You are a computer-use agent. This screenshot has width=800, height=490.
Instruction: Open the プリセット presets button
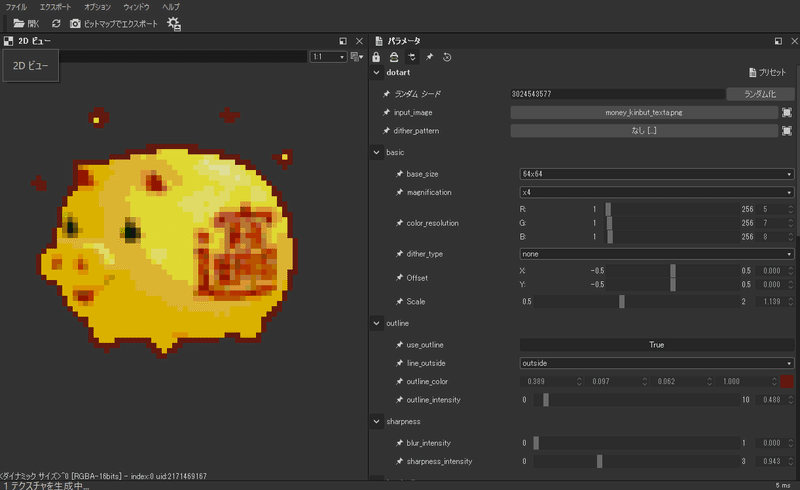tap(767, 72)
